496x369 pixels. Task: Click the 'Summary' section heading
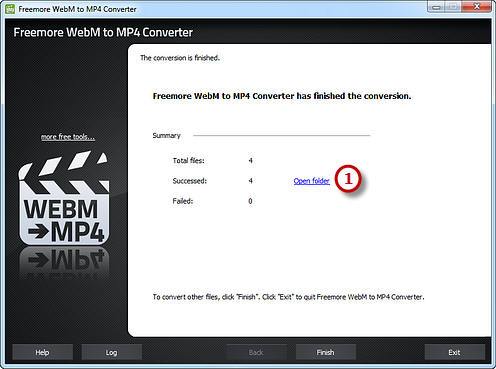[166, 136]
